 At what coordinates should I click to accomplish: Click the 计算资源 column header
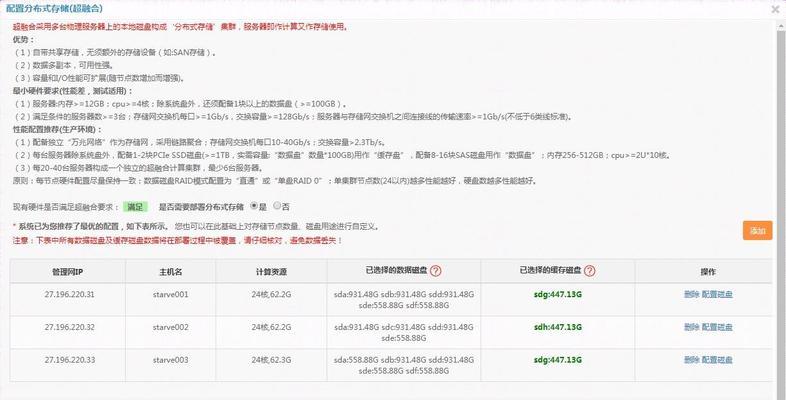(271, 272)
